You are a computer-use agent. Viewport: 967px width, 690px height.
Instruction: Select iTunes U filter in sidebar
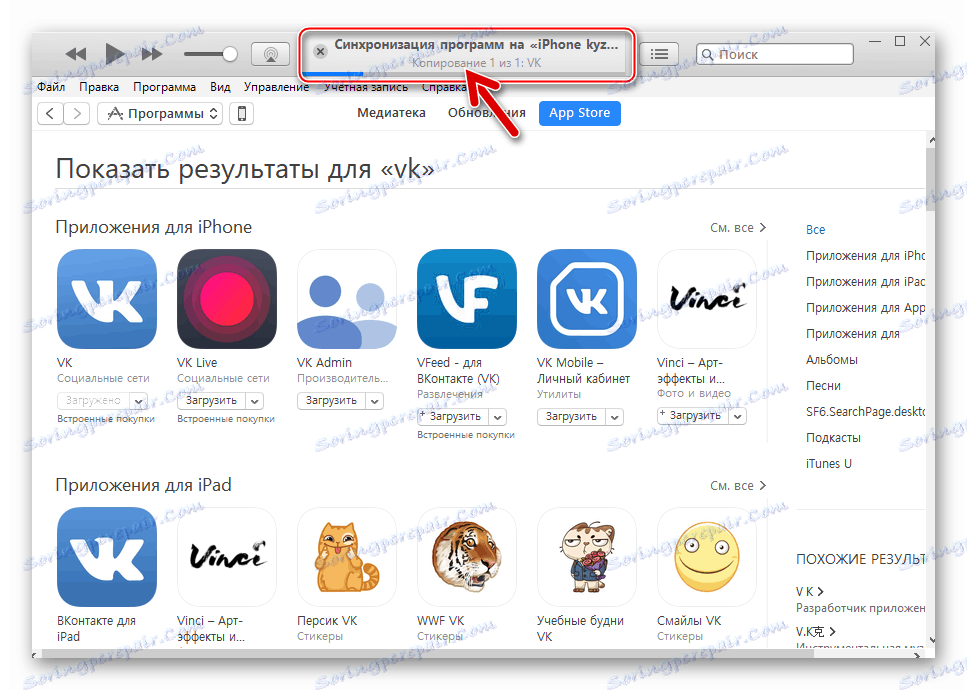[x=828, y=463]
